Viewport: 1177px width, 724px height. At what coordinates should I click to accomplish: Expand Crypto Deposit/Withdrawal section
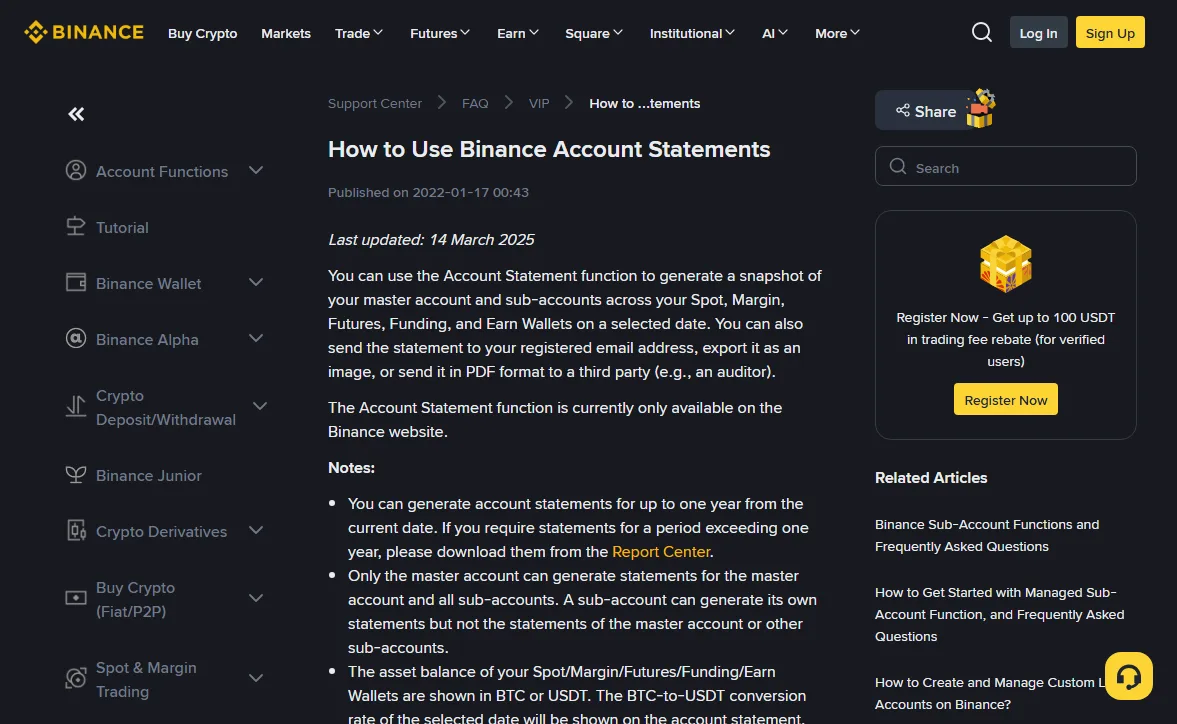click(260, 406)
